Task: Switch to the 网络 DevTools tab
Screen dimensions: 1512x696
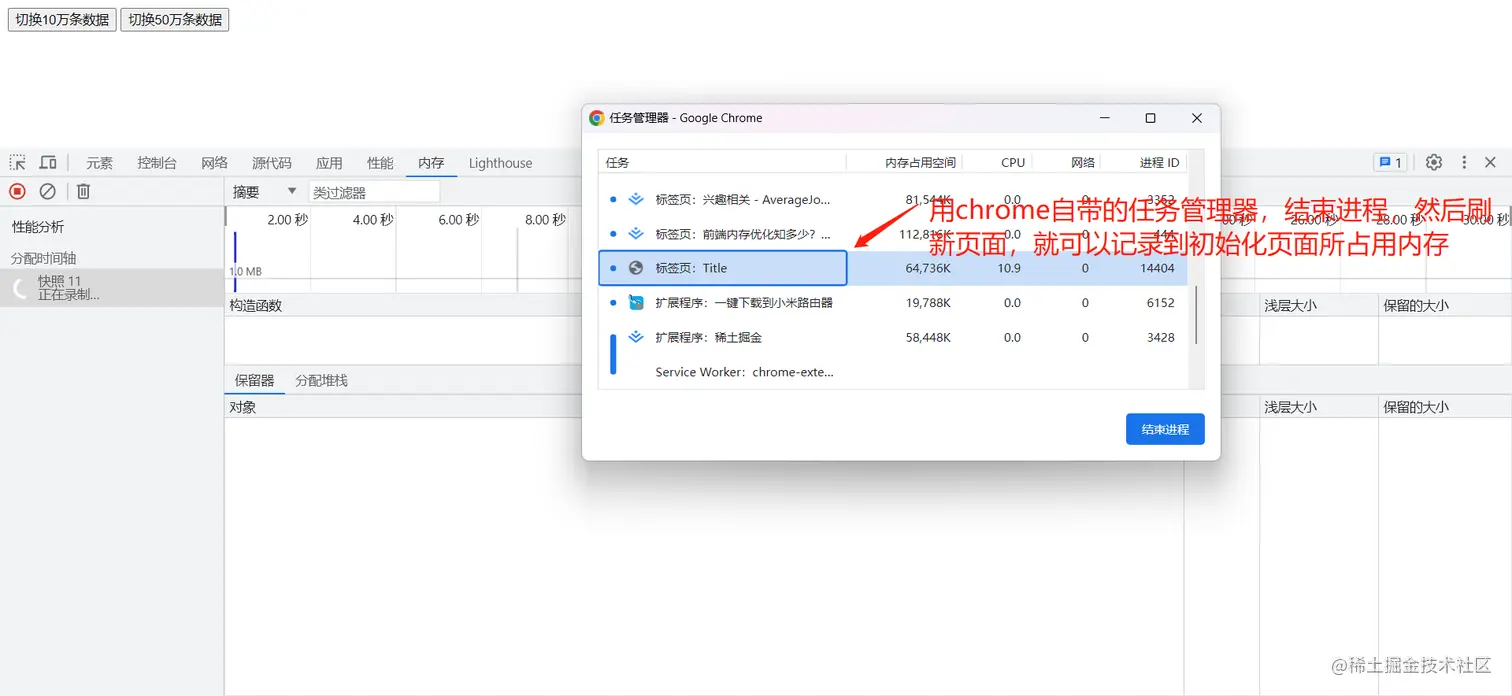Action: coord(215,163)
